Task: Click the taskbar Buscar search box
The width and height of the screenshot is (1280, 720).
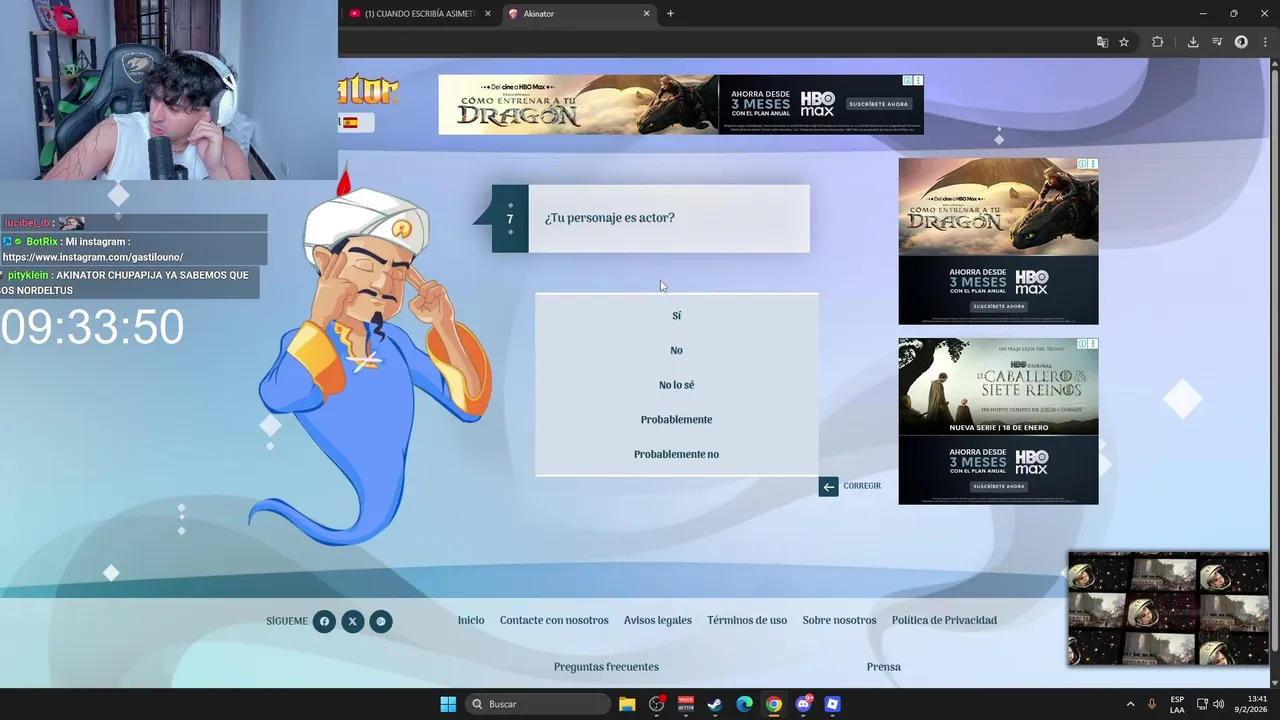Action: 539,704
